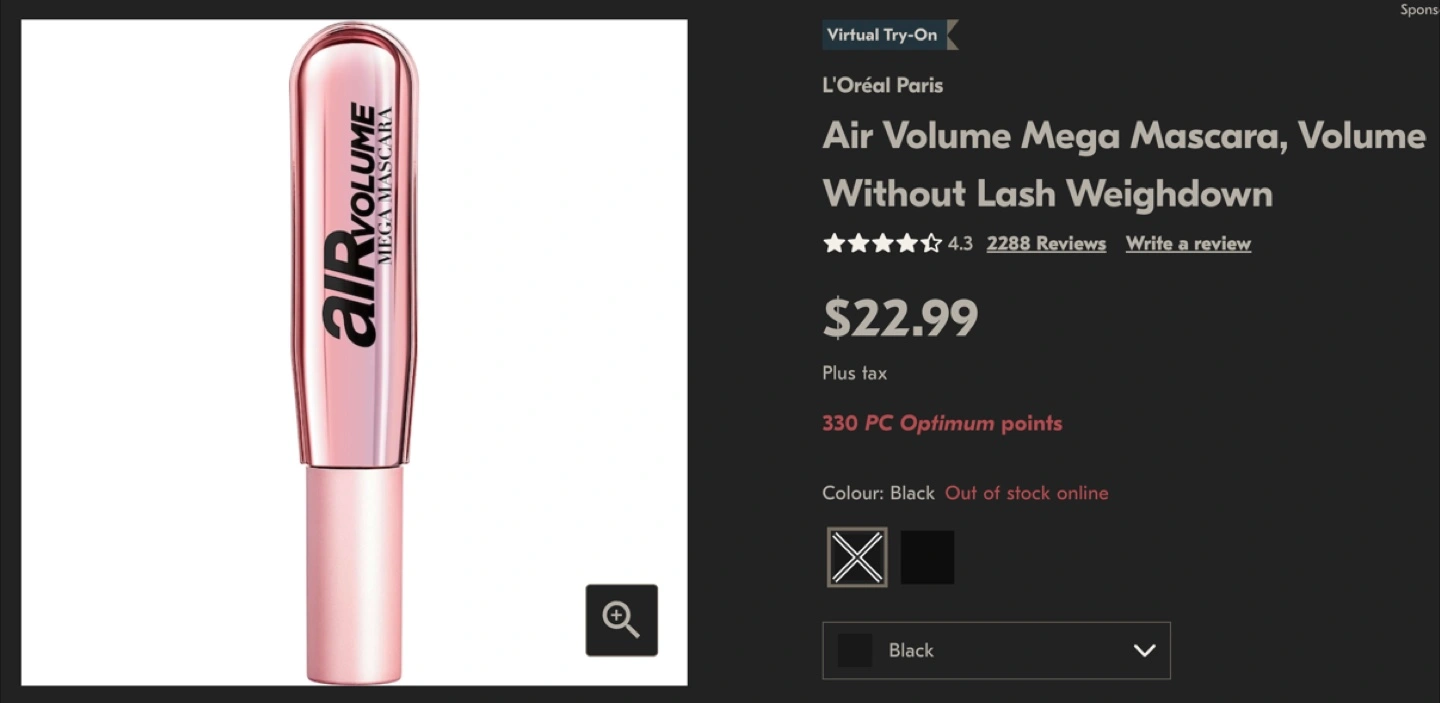Click the five-star rating icons
1440x703 pixels.
pyautogui.click(x=882, y=243)
